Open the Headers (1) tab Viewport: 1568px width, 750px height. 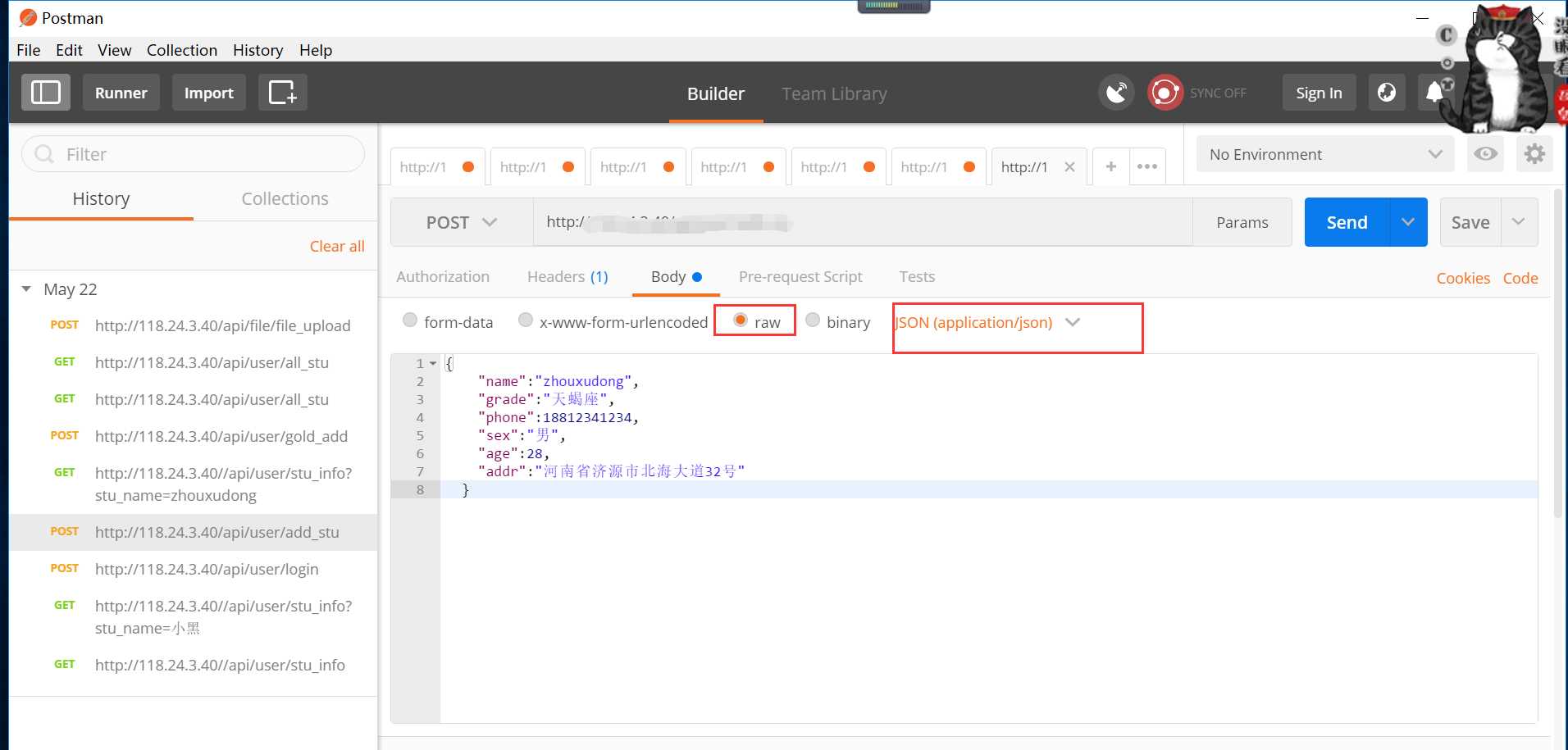click(x=567, y=276)
